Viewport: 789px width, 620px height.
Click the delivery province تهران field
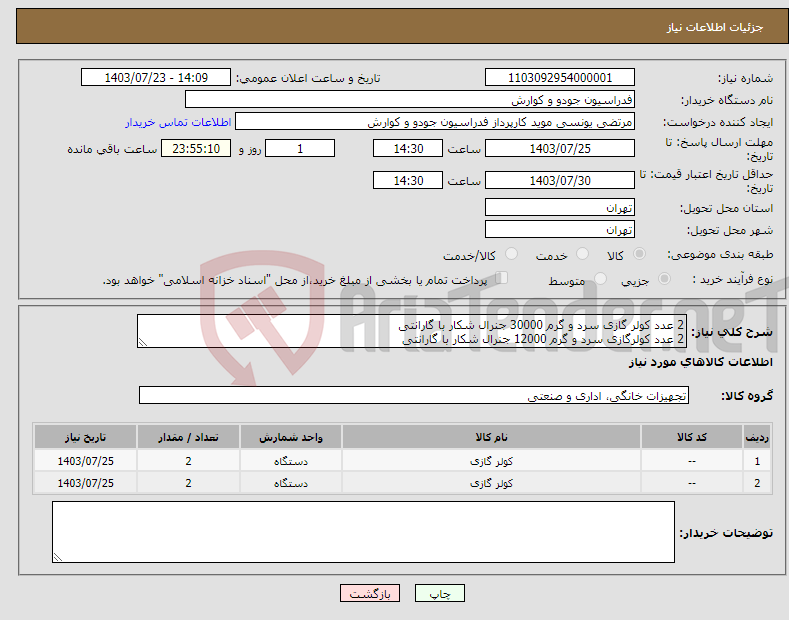click(x=560, y=207)
